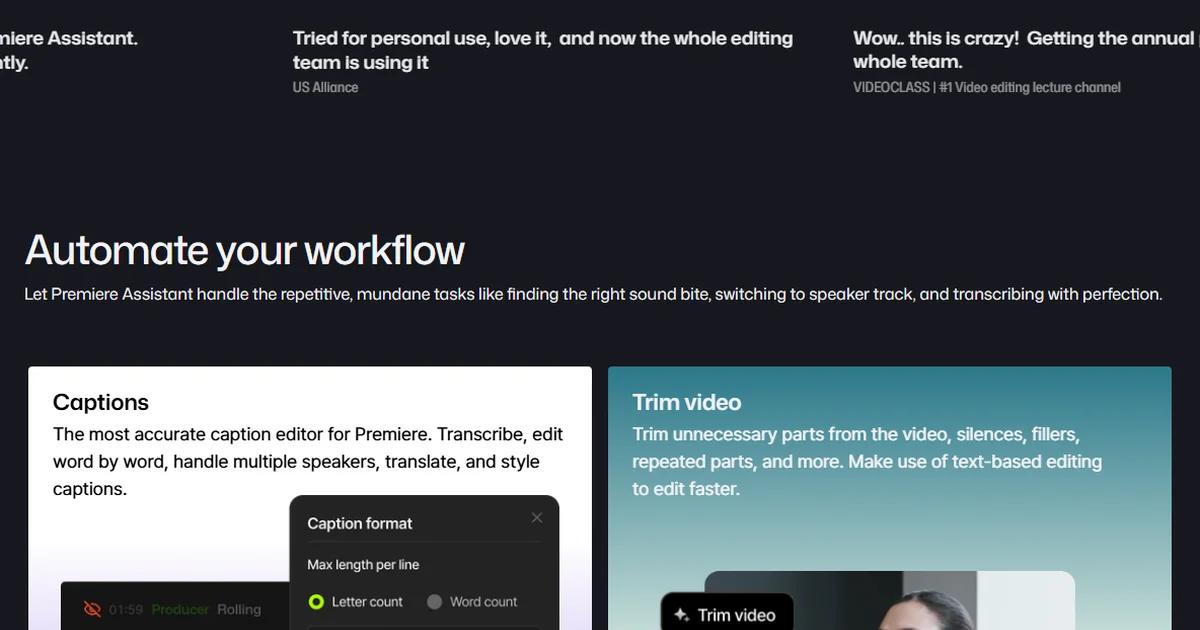This screenshot has height=630, width=1200.
Task: Select the Letter count radio option
Action: click(356, 602)
